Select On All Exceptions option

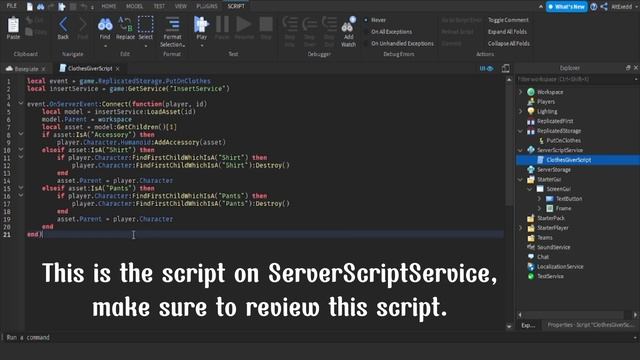click(388, 31)
